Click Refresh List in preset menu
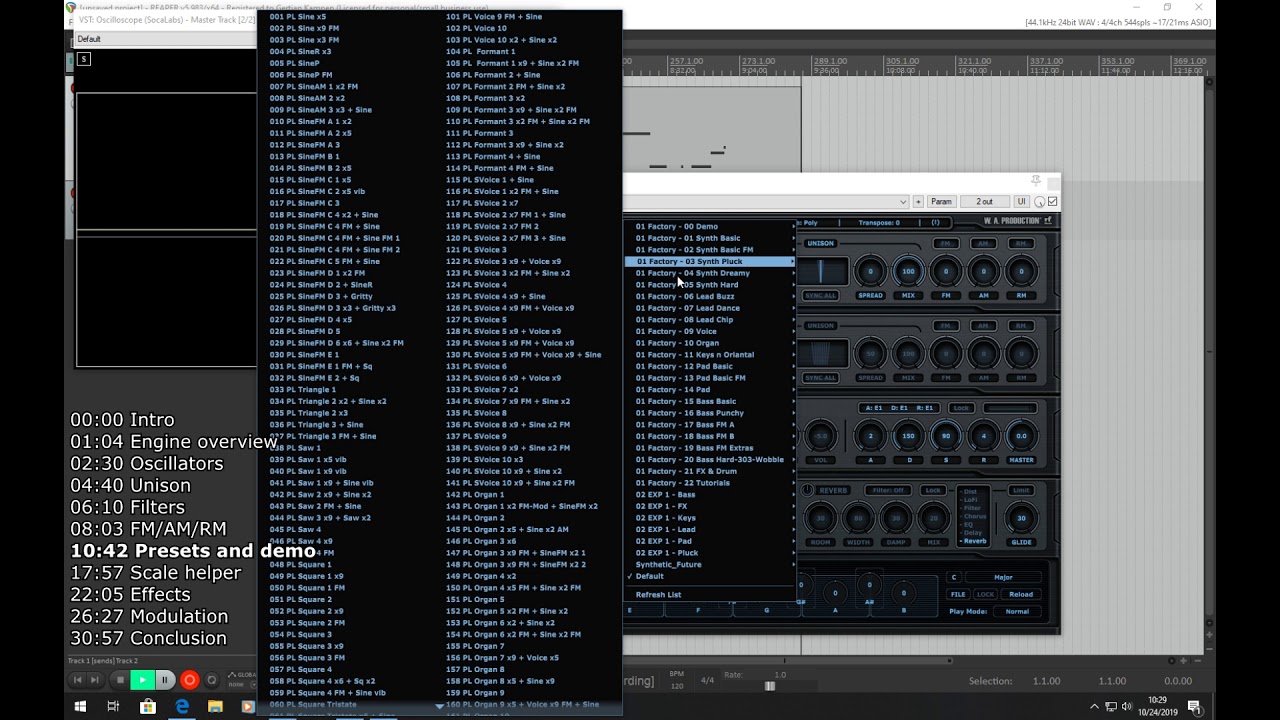1280x720 pixels. (x=712, y=595)
